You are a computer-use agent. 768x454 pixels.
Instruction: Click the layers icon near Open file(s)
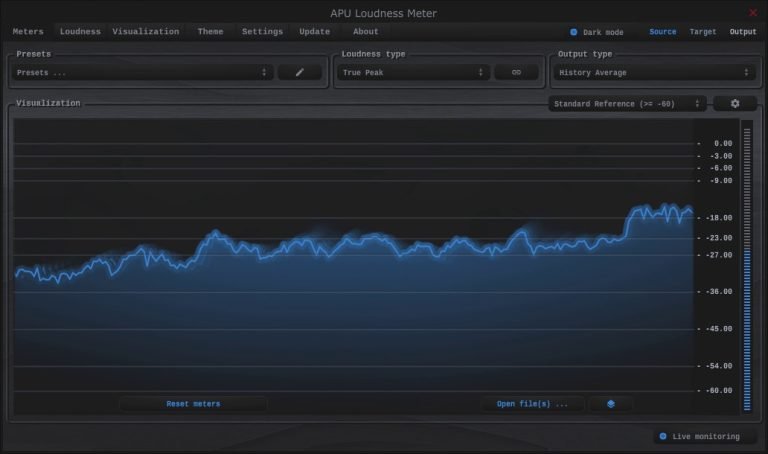click(611, 404)
